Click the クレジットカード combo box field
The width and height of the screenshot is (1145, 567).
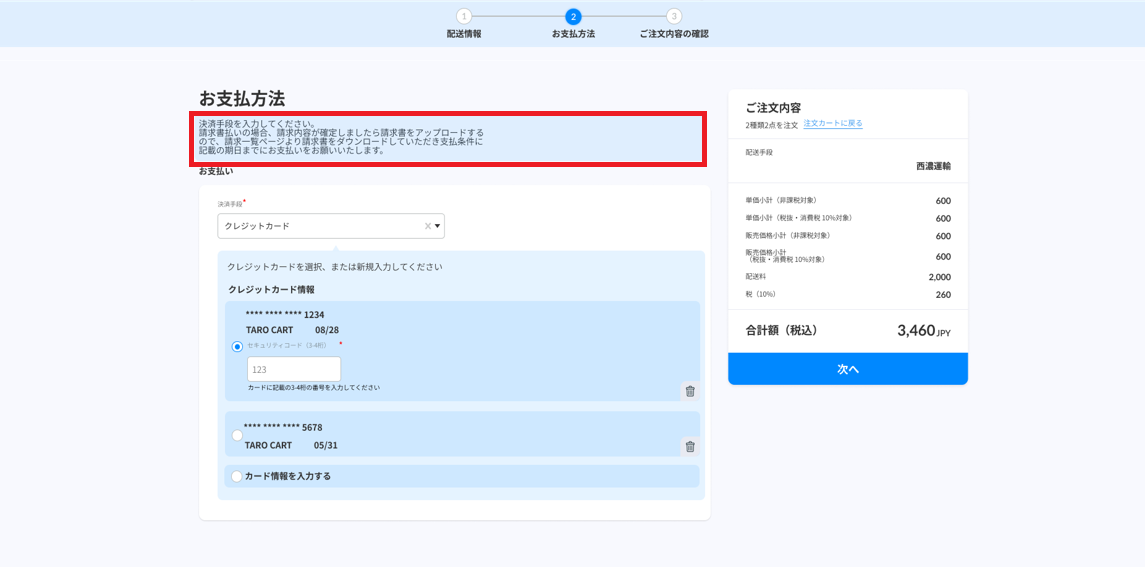pyautogui.click(x=320, y=226)
